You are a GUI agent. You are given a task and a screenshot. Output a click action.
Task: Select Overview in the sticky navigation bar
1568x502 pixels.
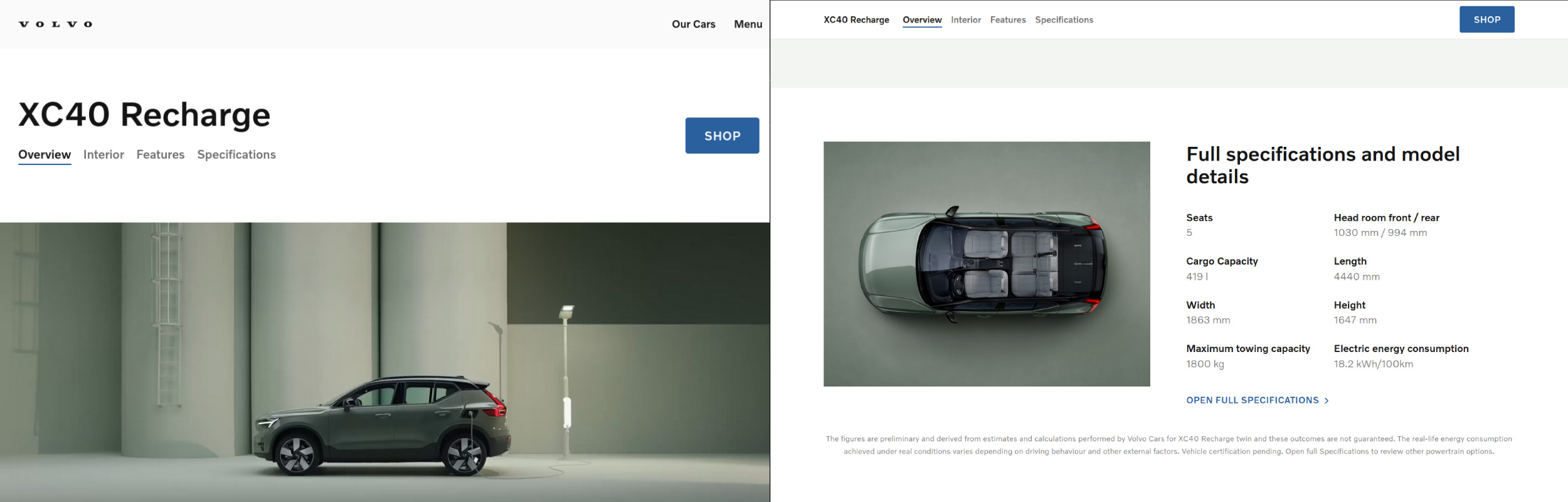pos(922,20)
